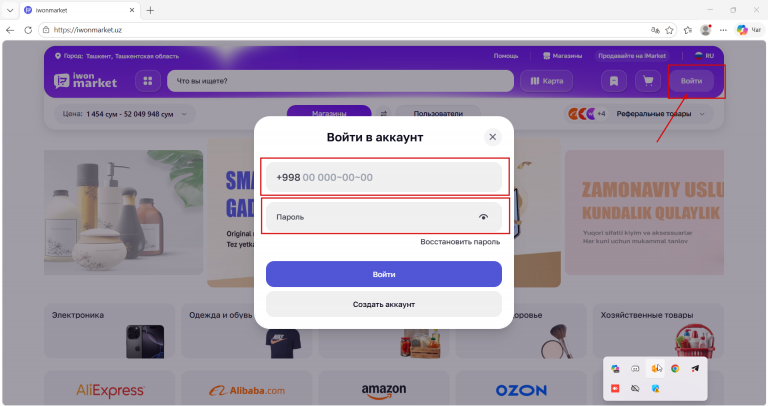Toggle password visibility eye icon
This screenshot has width=768, height=406.
click(483, 217)
